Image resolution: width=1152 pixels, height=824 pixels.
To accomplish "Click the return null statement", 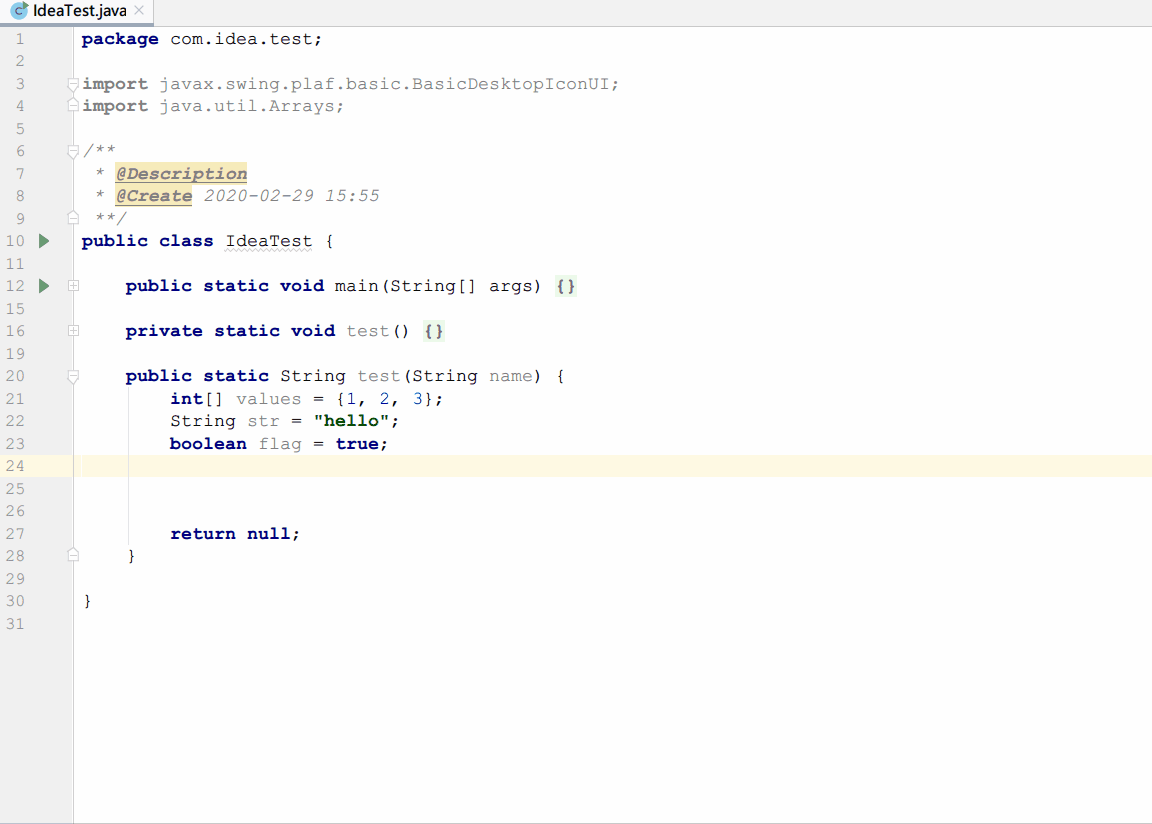I will point(234,534).
